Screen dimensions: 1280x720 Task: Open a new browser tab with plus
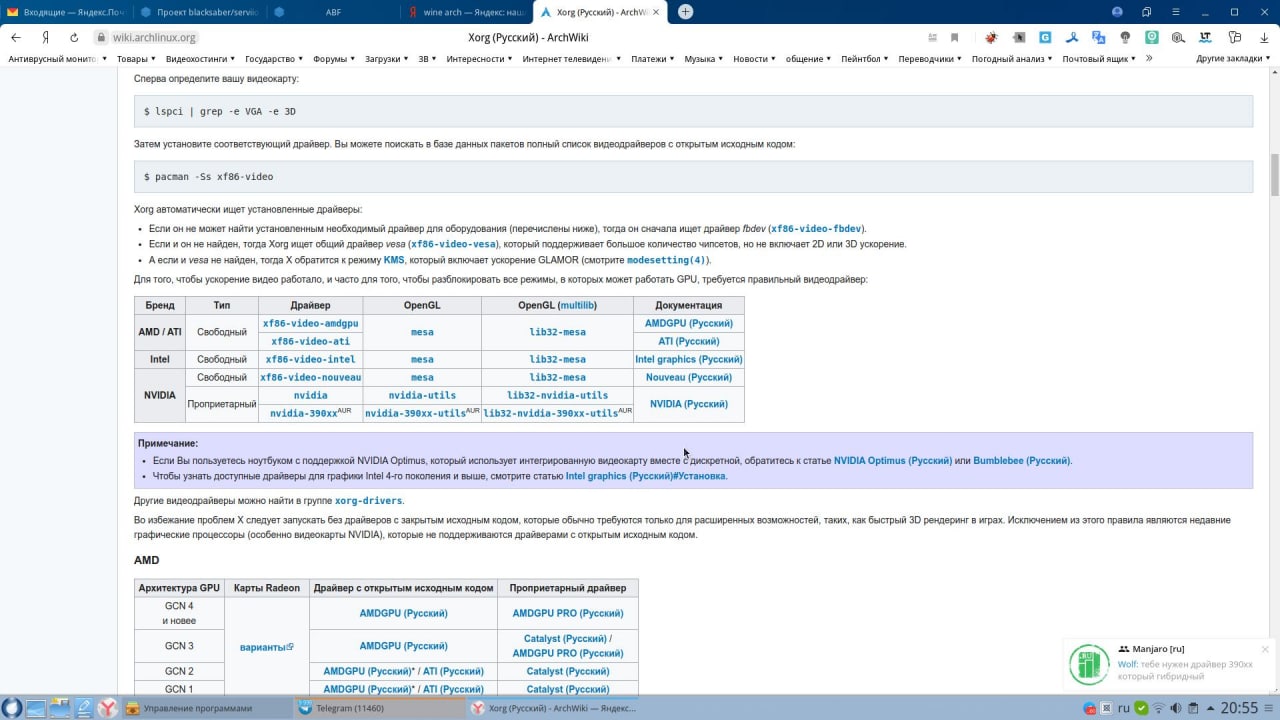(685, 12)
